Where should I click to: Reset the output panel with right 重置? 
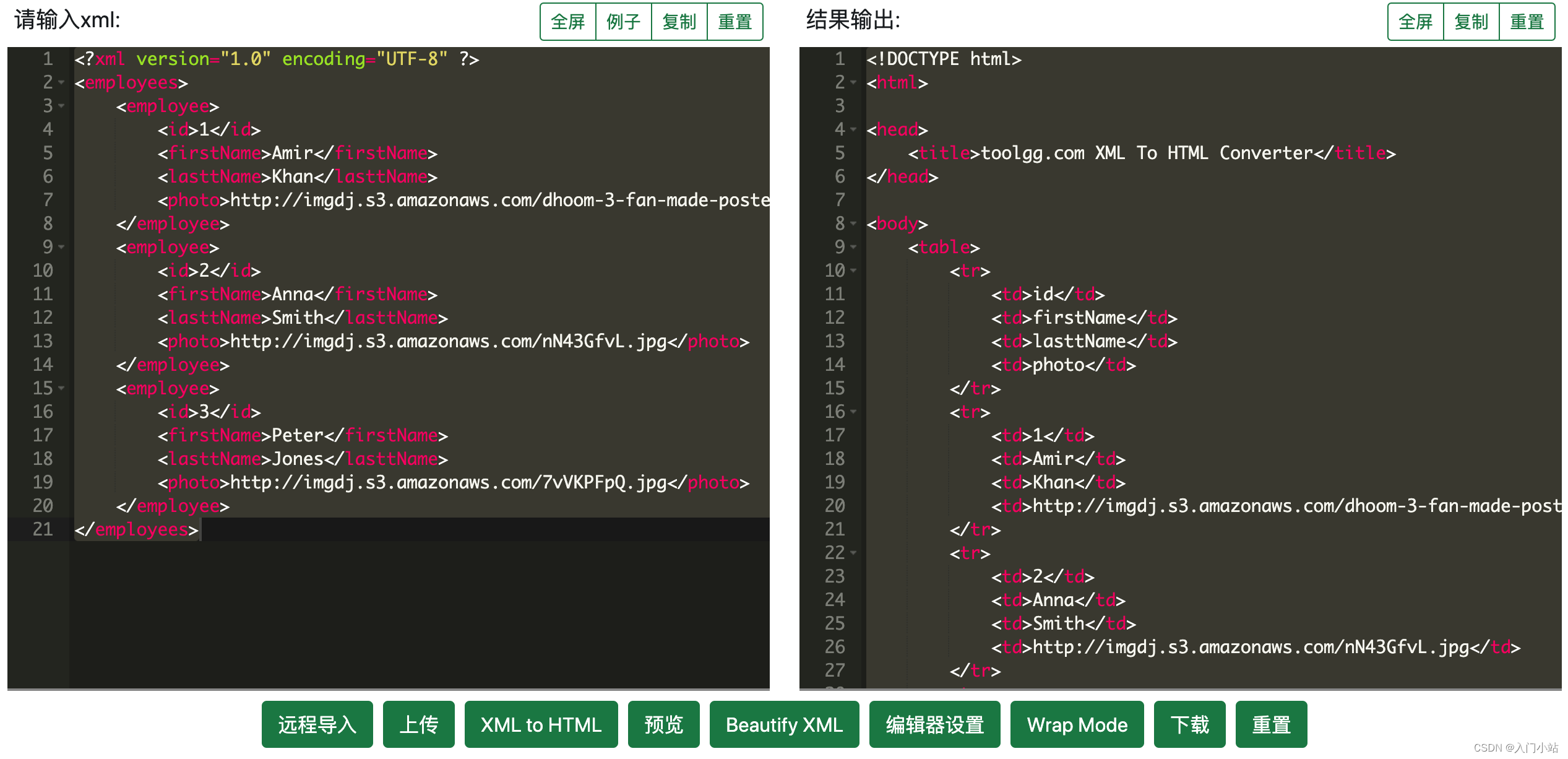click(x=1527, y=21)
